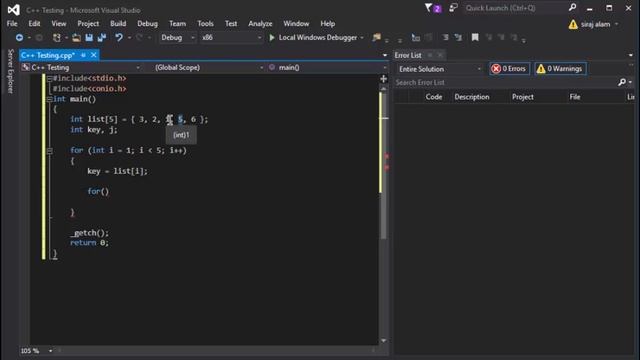Open the main() member dropdown
The height and width of the screenshot is (360, 640).
pyautogui.click(x=327, y=67)
